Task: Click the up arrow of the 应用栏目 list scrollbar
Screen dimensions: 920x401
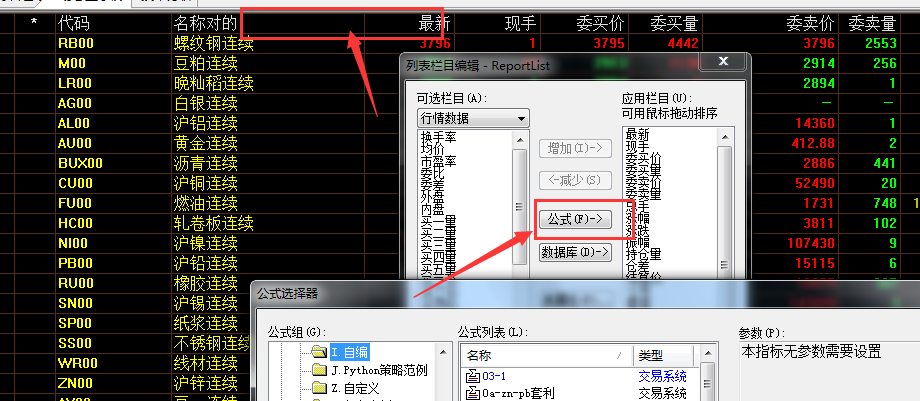Action: tap(725, 137)
